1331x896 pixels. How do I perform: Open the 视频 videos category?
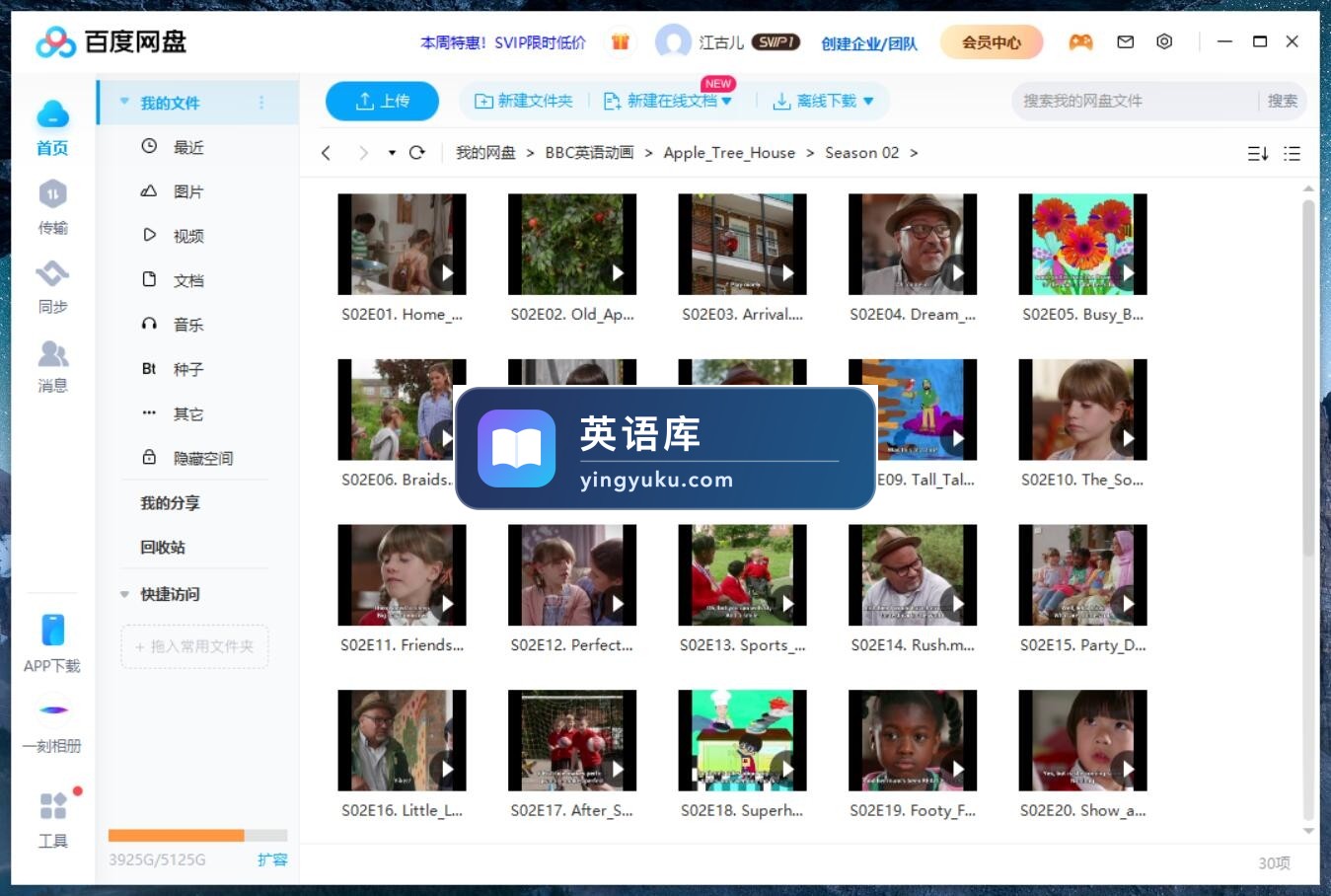pos(187,236)
